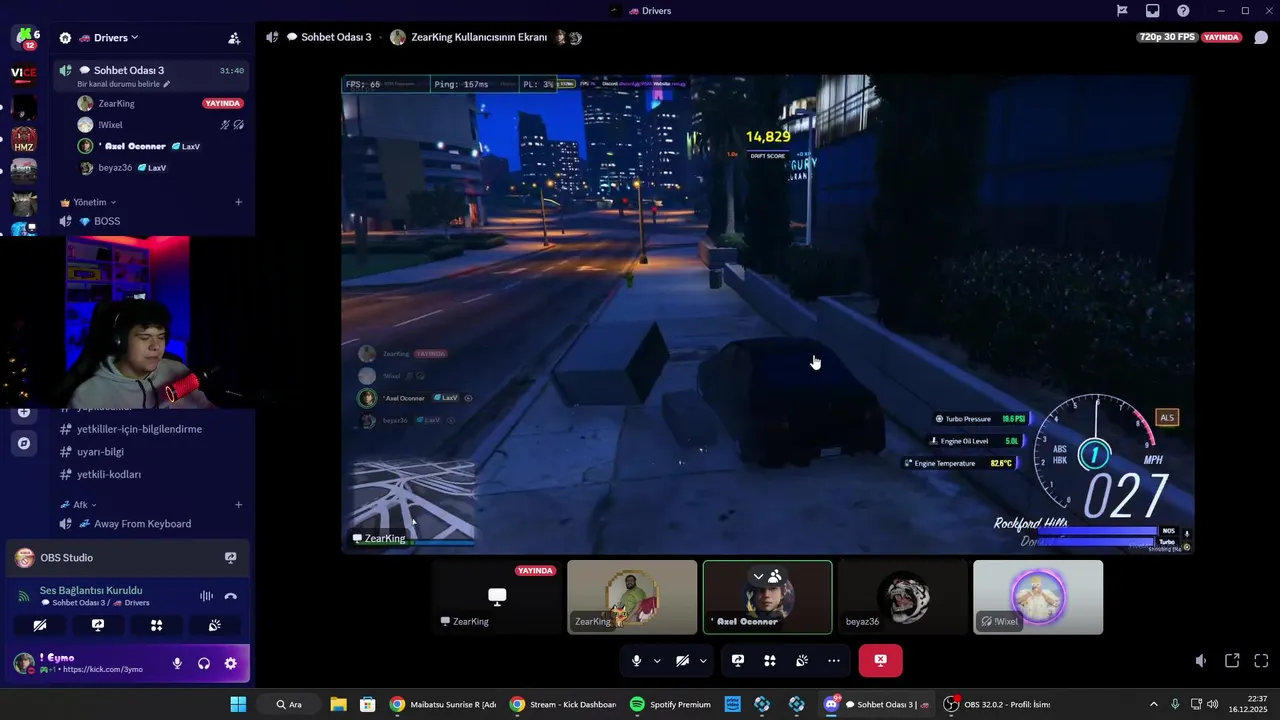
Task: Open camera options arrow in call bar
Action: point(703,661)
